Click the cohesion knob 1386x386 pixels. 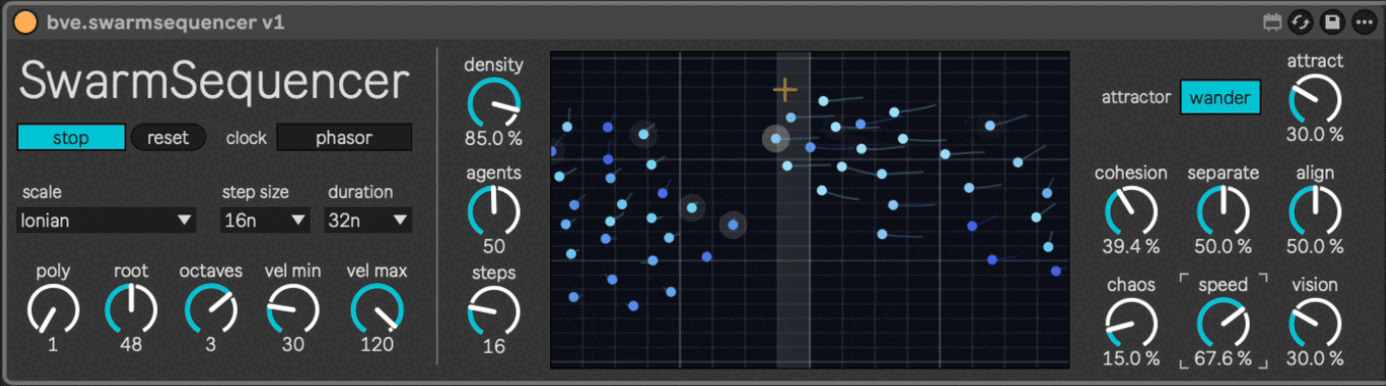click(1131, 211)
